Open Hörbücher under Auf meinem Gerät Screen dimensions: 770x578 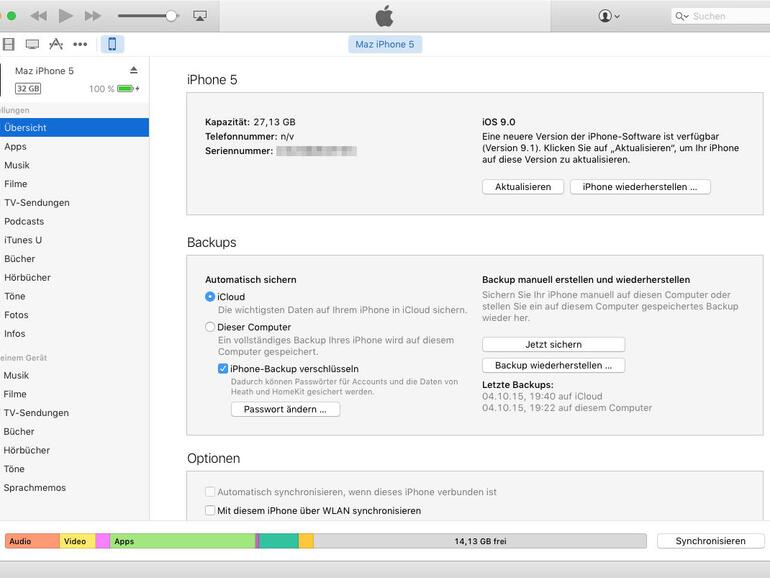click(x=74, y=450)
